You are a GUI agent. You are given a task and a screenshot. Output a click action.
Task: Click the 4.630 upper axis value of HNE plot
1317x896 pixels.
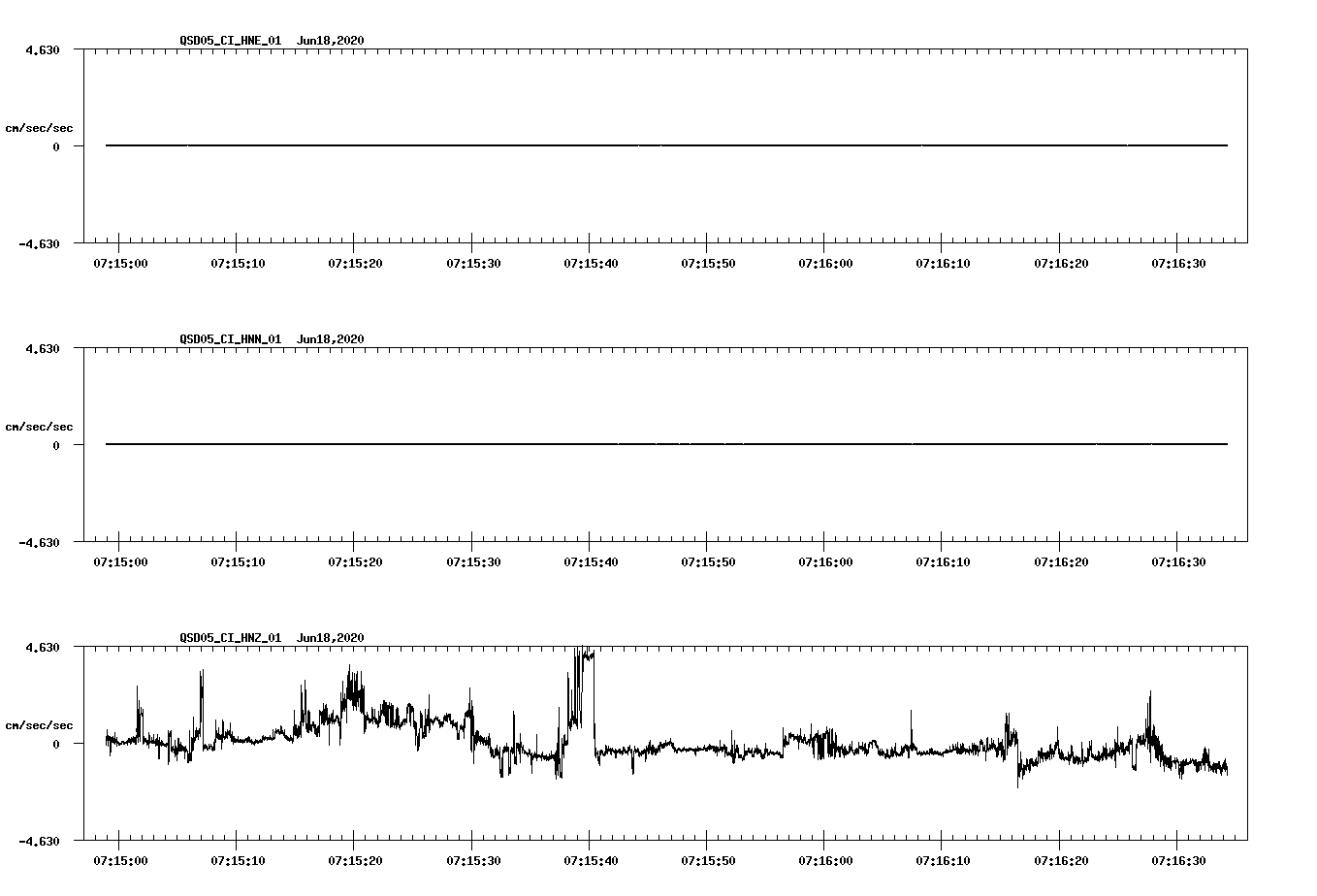tap(43, 49)
